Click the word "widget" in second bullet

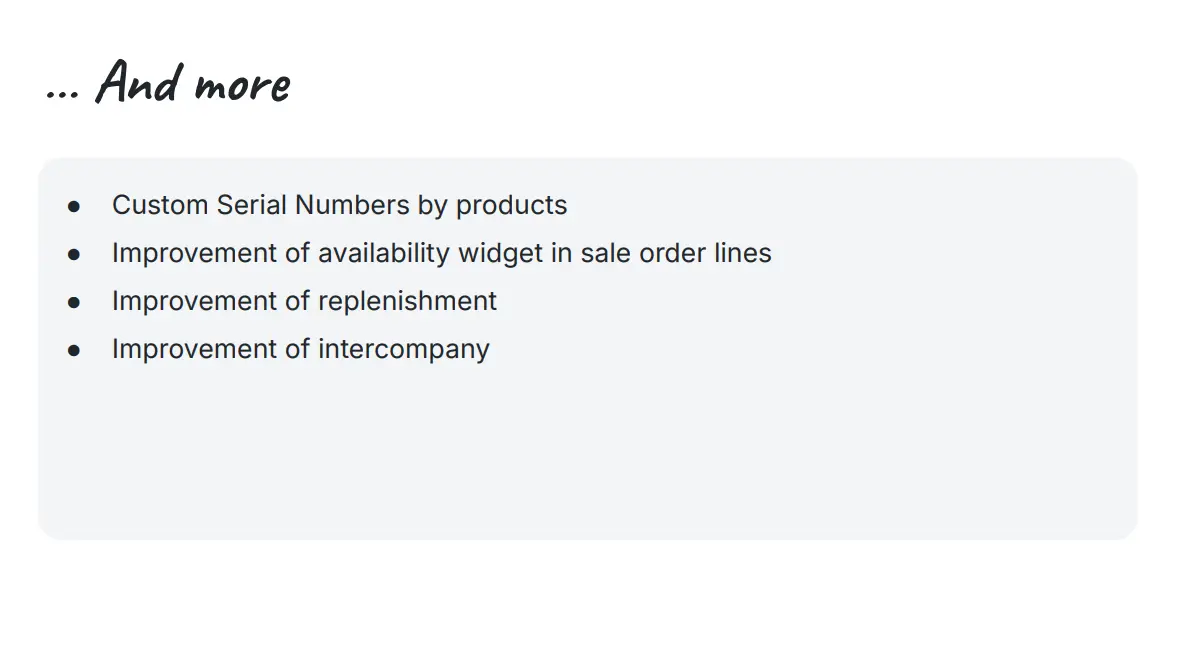(x=500, y=253)
